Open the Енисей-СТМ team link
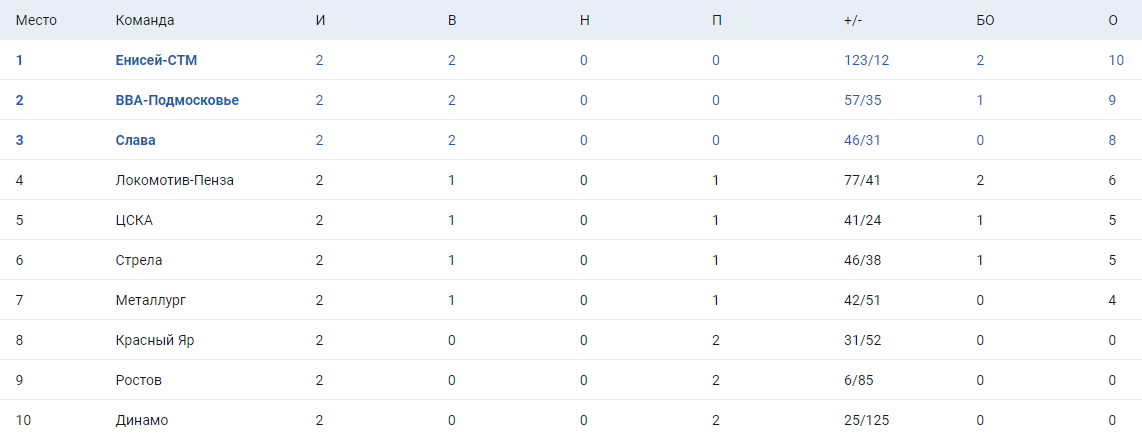The image size is (1142, 441). click(156, 60)
